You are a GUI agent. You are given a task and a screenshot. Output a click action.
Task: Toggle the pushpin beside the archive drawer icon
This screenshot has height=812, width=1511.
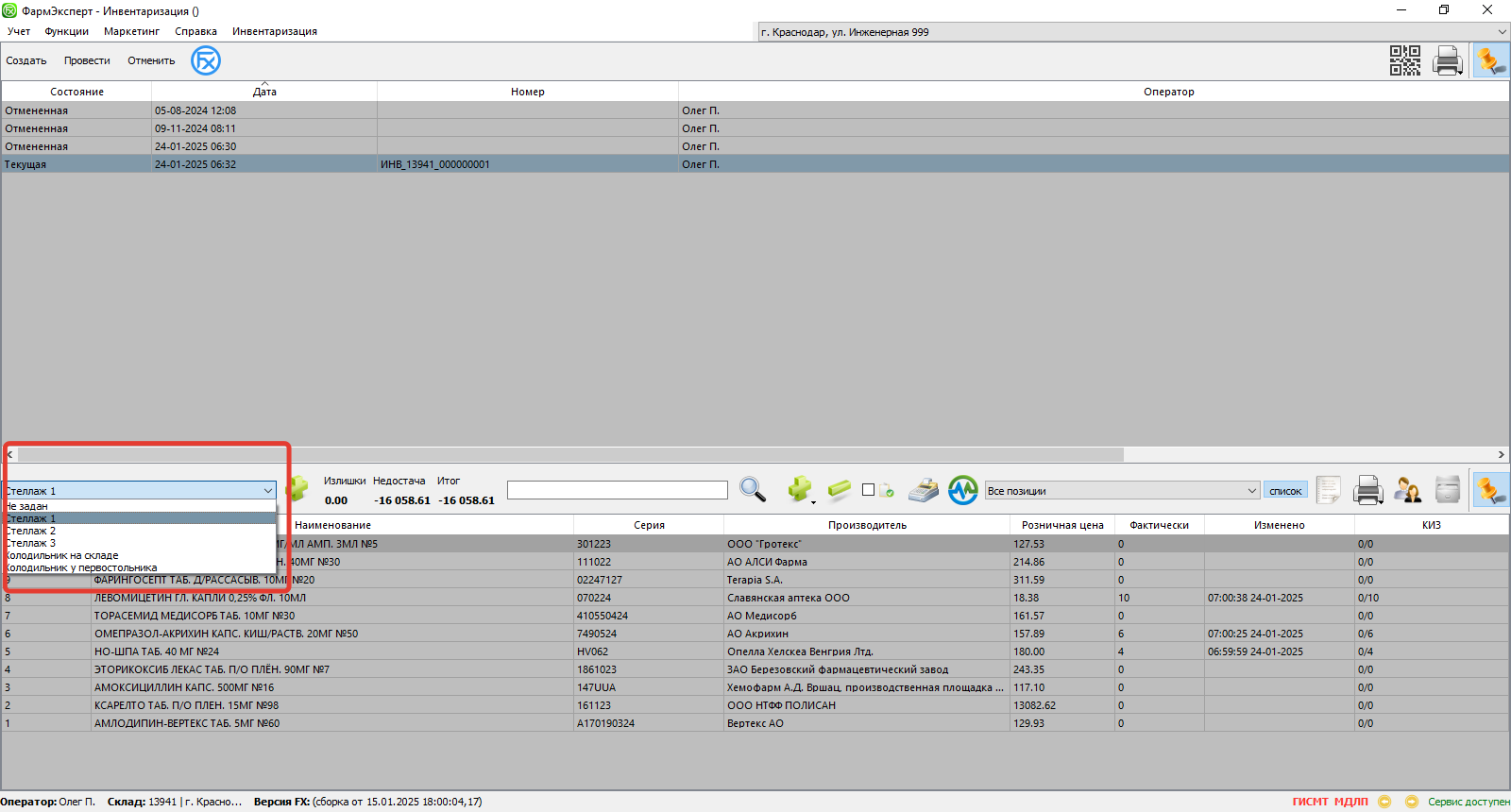coord(1490,490)
